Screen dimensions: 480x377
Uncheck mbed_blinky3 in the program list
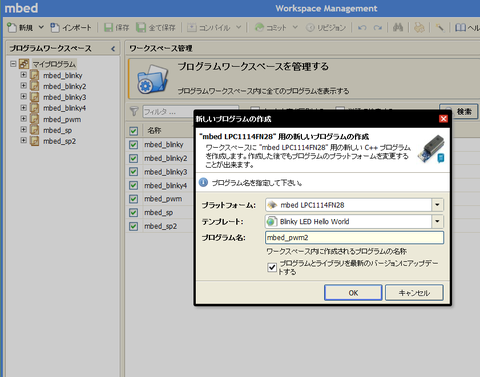tap(134, 172)
